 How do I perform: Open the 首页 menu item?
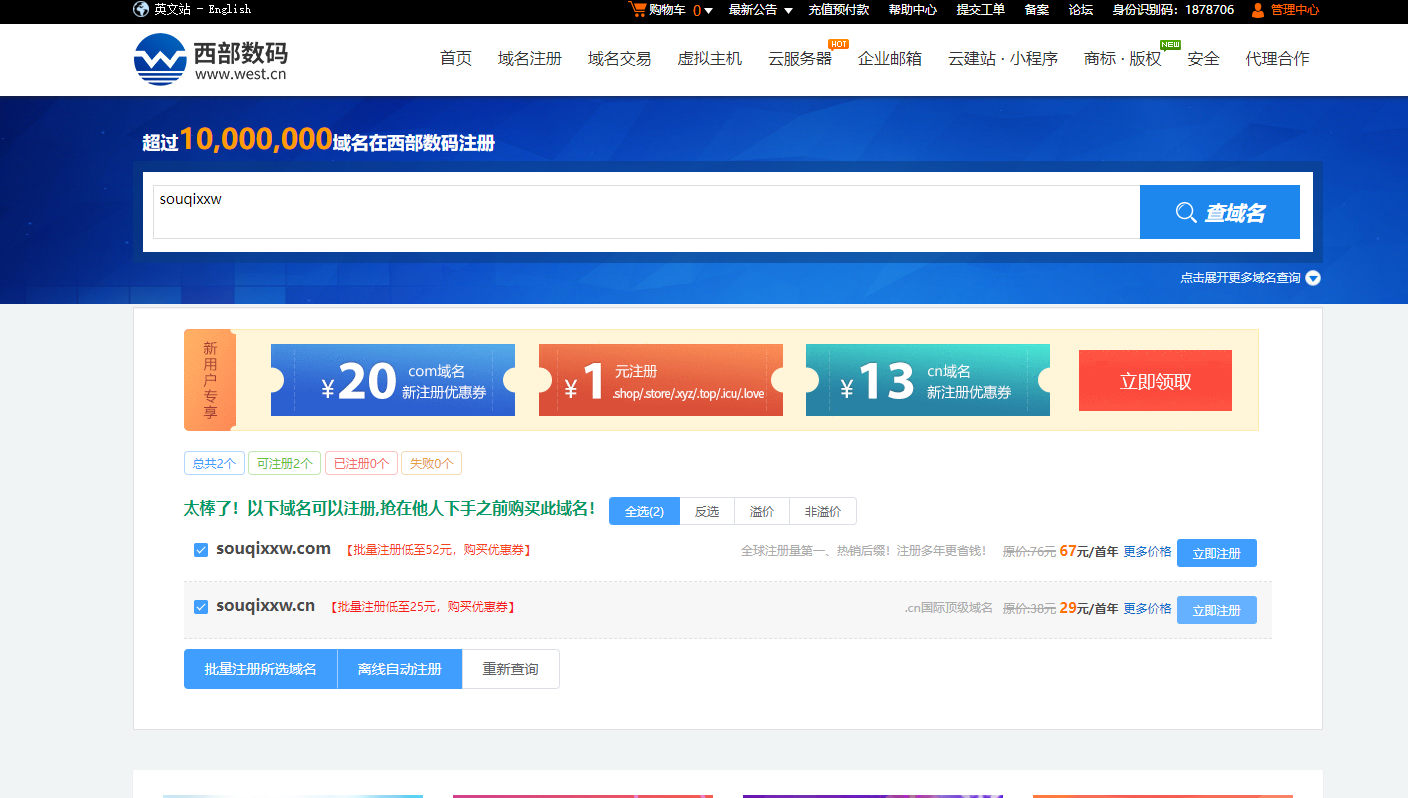tap(456, 59)
